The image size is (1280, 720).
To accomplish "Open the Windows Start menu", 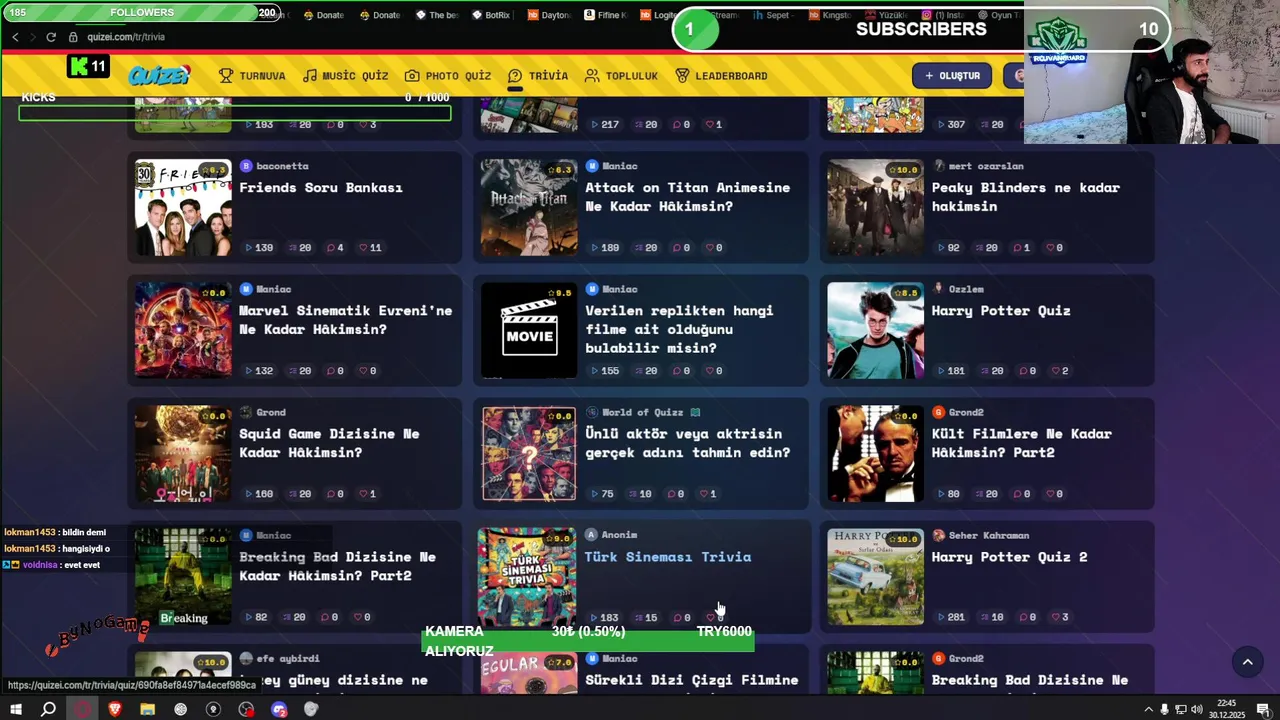I will 15,709.
